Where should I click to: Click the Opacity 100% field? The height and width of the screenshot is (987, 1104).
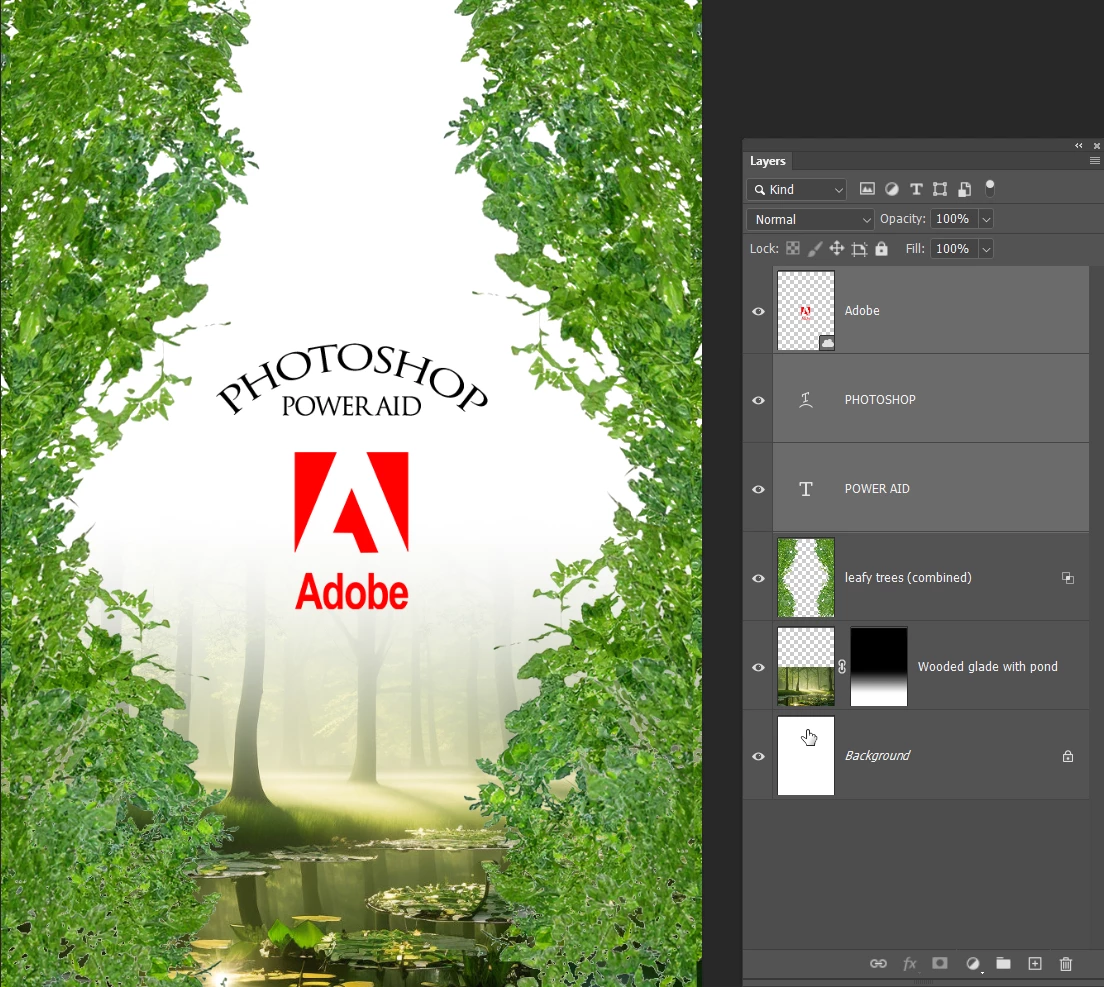tap(954, 219)
